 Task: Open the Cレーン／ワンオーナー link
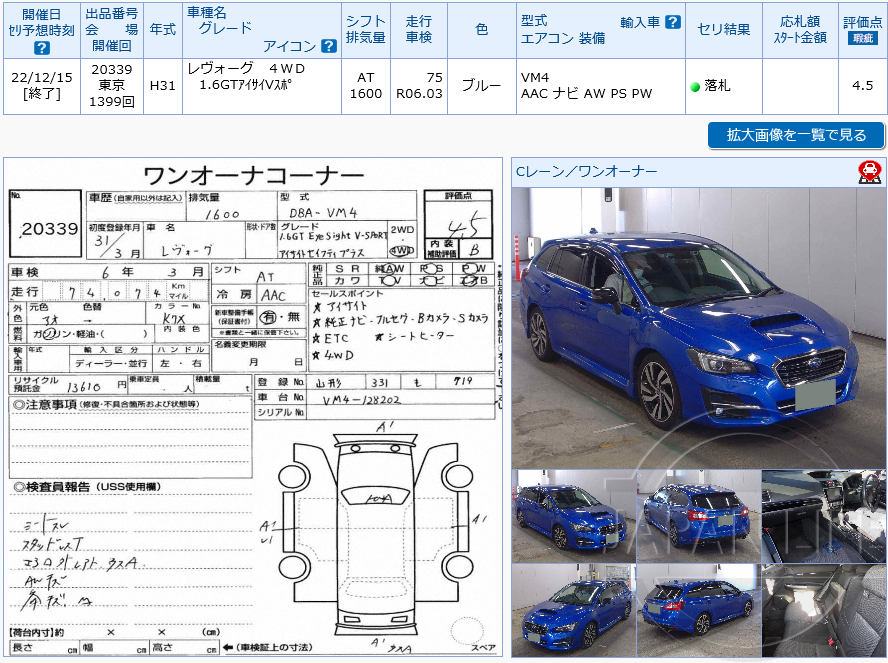(586, 172)
